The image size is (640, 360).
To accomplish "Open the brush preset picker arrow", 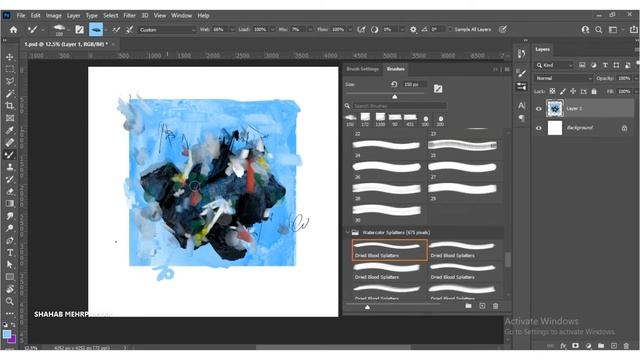I will (68, 30).
